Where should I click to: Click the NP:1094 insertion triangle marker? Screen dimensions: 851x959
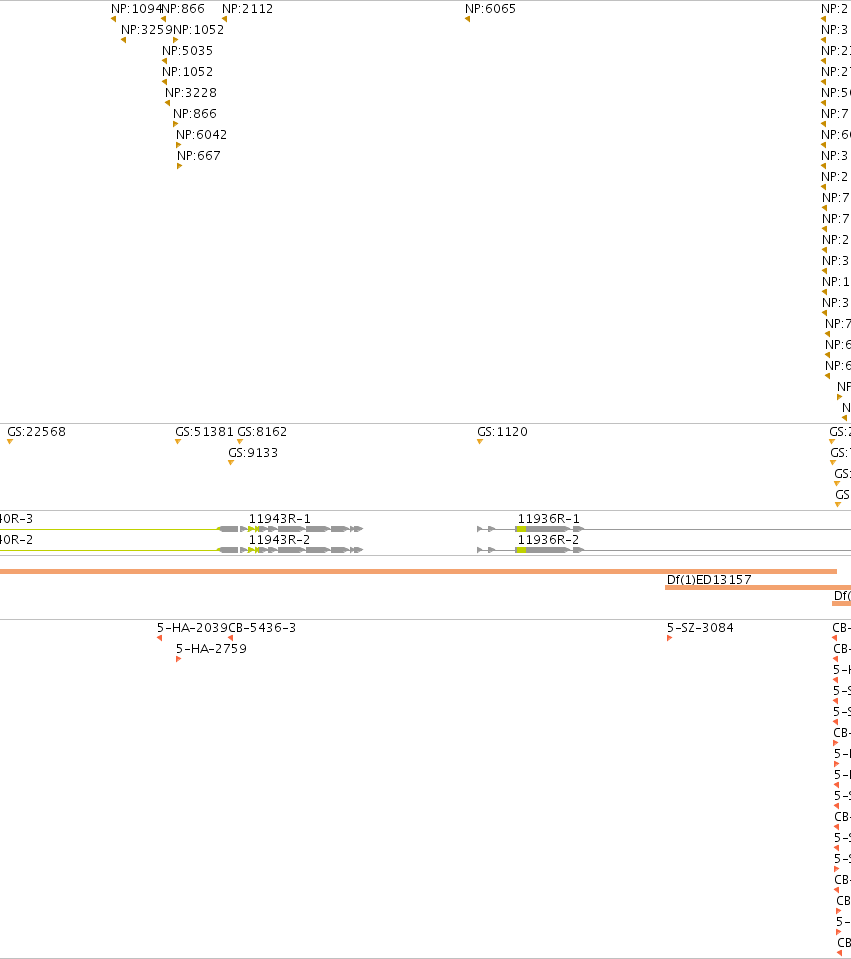click(114, 19)
